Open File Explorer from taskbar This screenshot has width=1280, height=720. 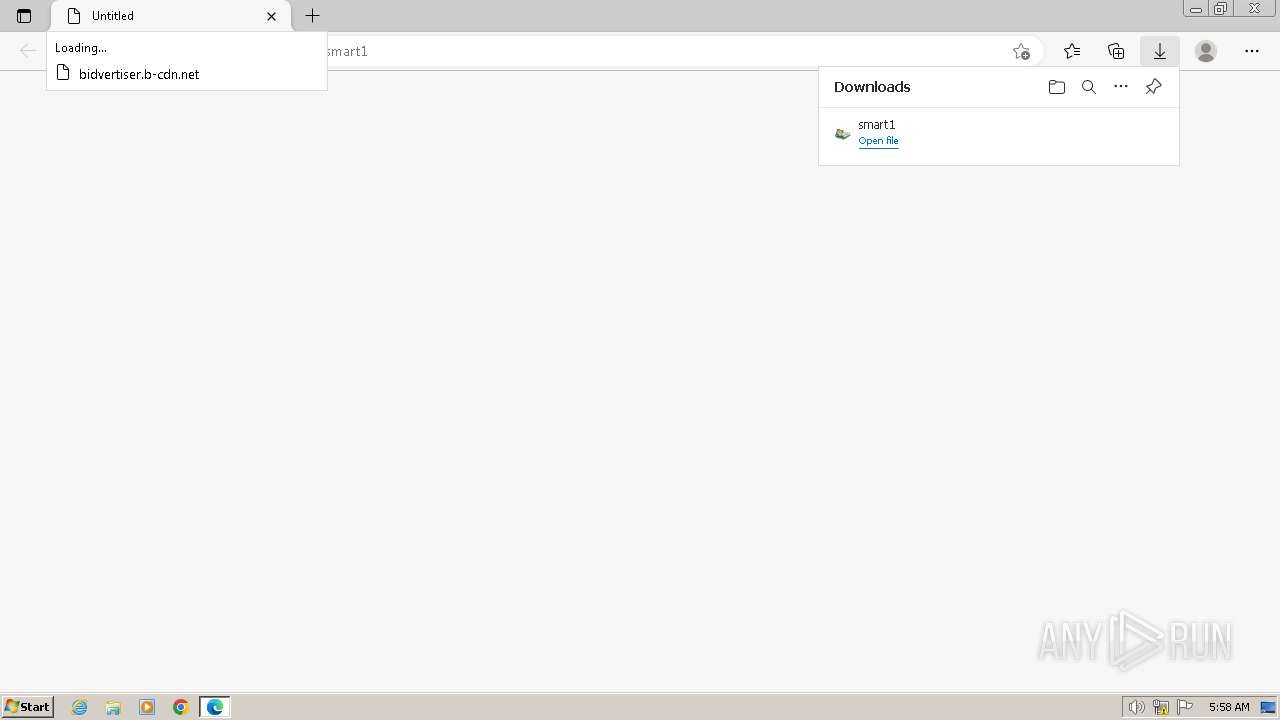pos(113,707)
